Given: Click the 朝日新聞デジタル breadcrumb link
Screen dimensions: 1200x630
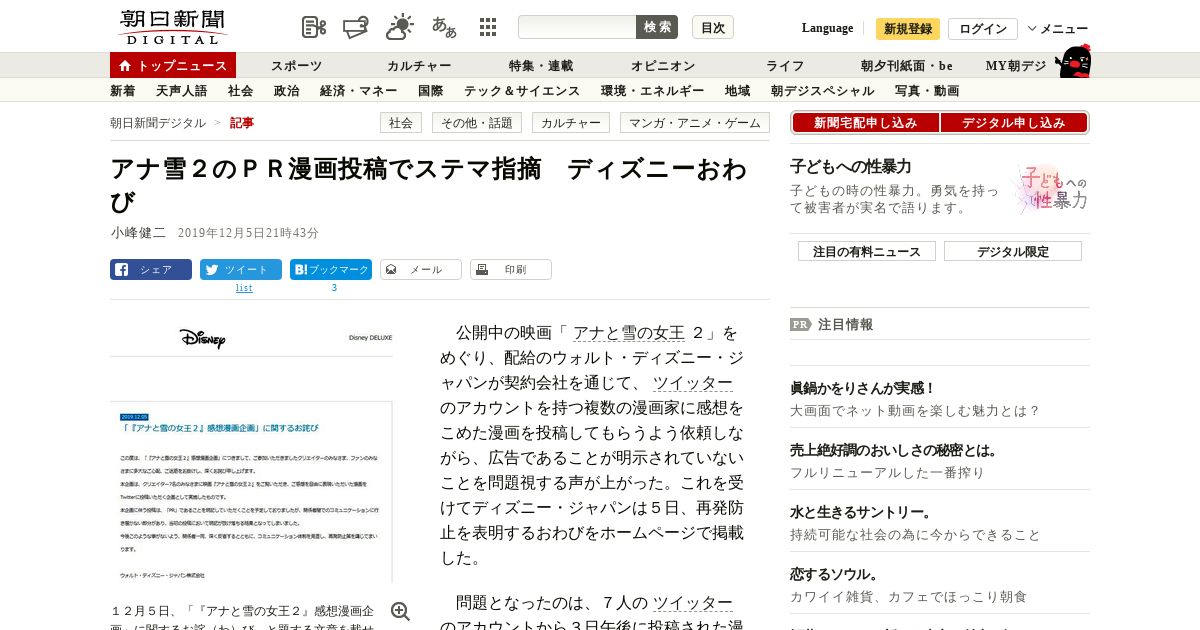Looking at the screenshot, I should click(x=158, y=123).
